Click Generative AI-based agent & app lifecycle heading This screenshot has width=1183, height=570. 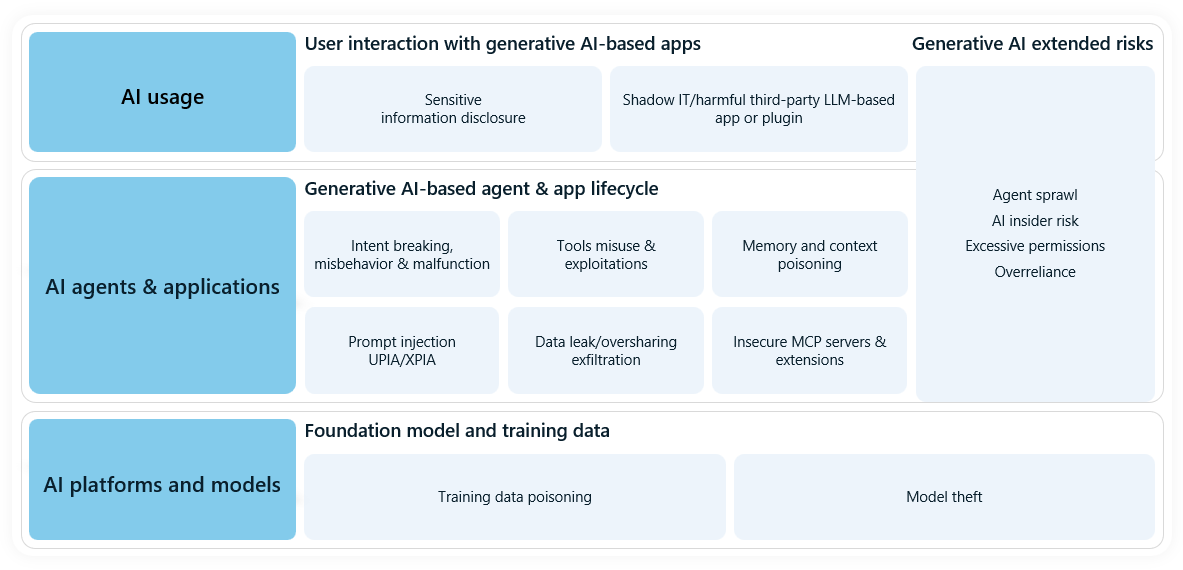(x=481, y=188)
